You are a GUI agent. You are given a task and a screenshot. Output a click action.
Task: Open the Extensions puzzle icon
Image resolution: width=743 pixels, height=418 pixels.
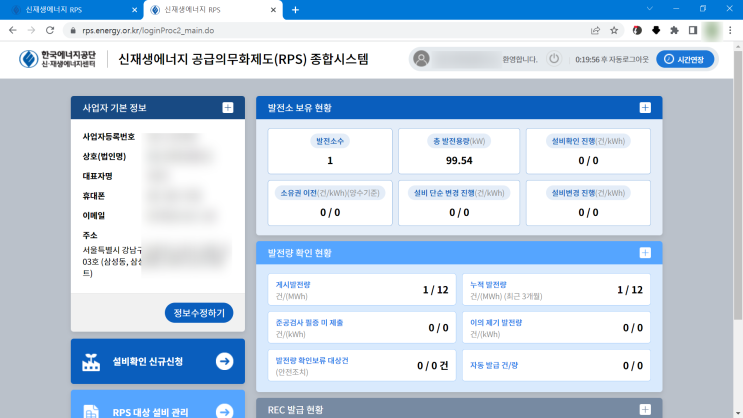[x=674, y=30]
